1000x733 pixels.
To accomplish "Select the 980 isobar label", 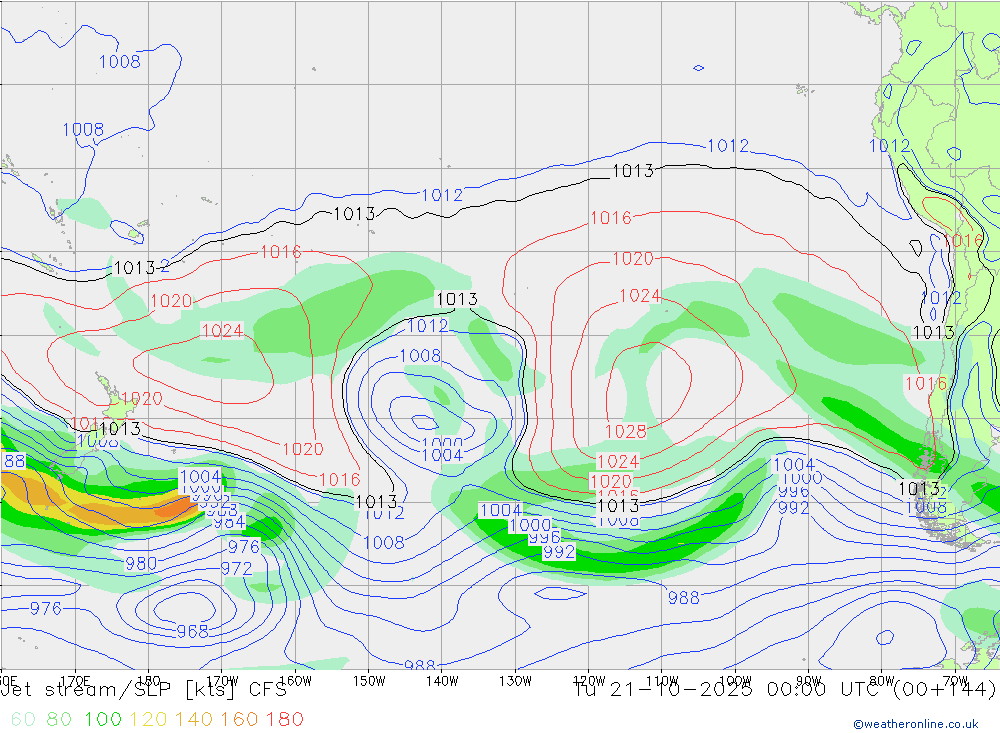I will click(141, 564).
